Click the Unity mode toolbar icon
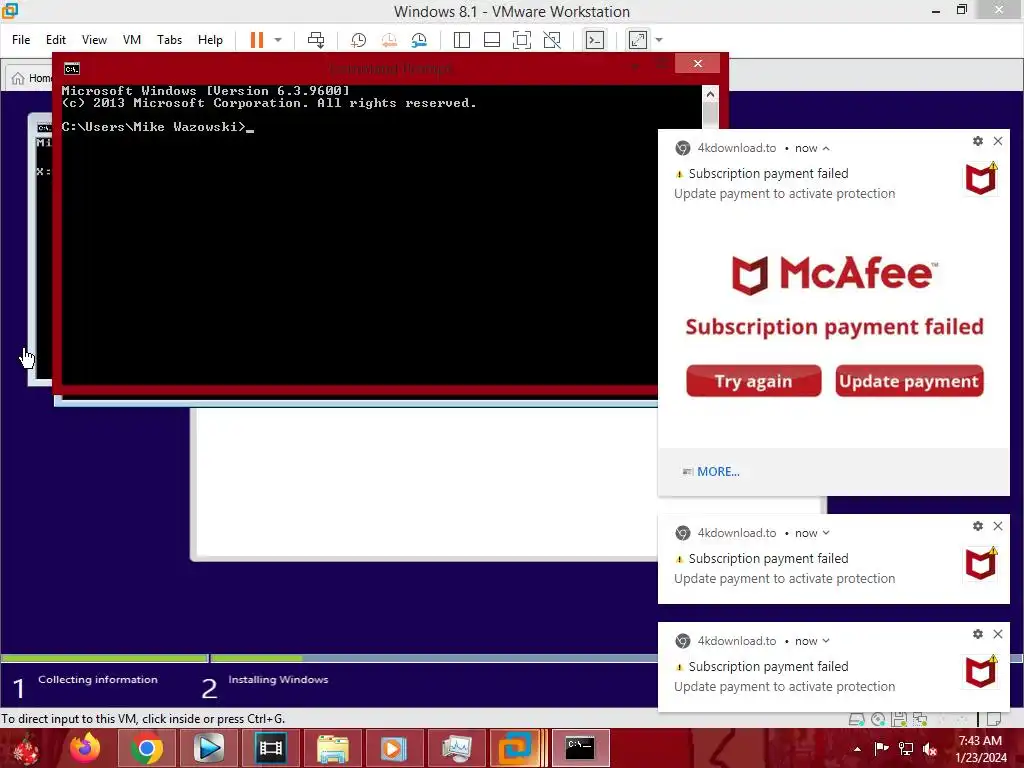This screenshot has width=1024, height=768. tap(552, 40)
